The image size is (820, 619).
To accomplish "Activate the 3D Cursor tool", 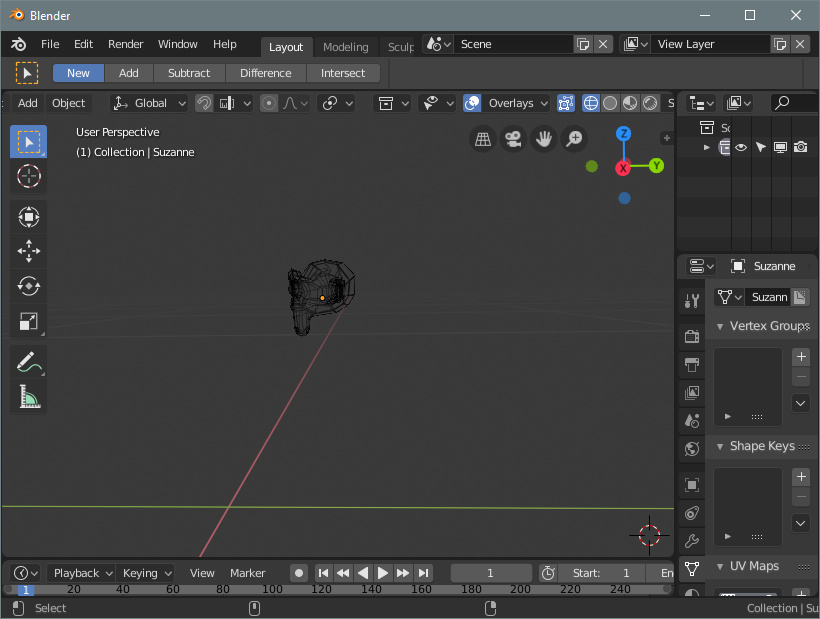I will [28, 176].
